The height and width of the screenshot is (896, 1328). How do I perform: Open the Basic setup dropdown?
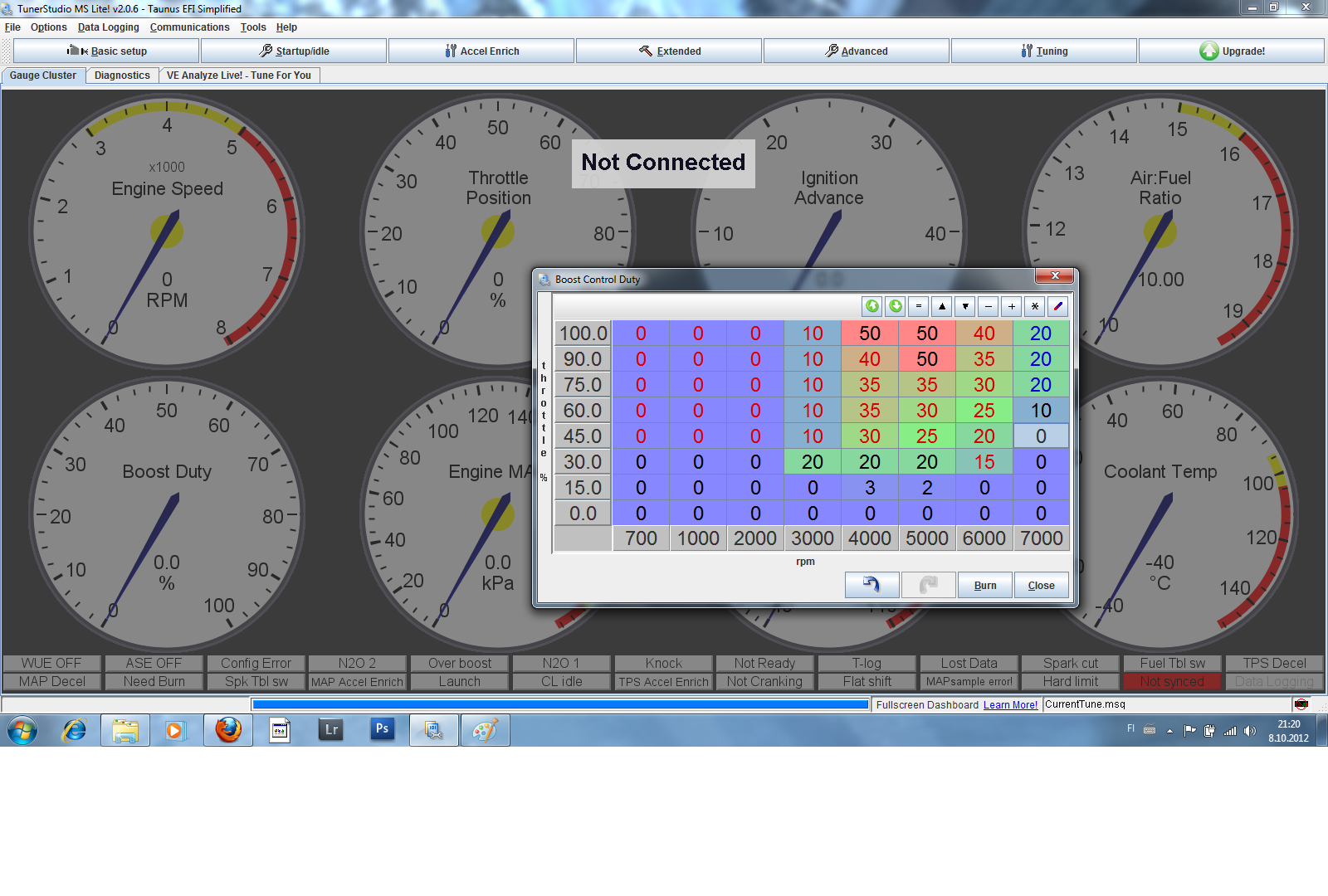[x=106, y=51]
